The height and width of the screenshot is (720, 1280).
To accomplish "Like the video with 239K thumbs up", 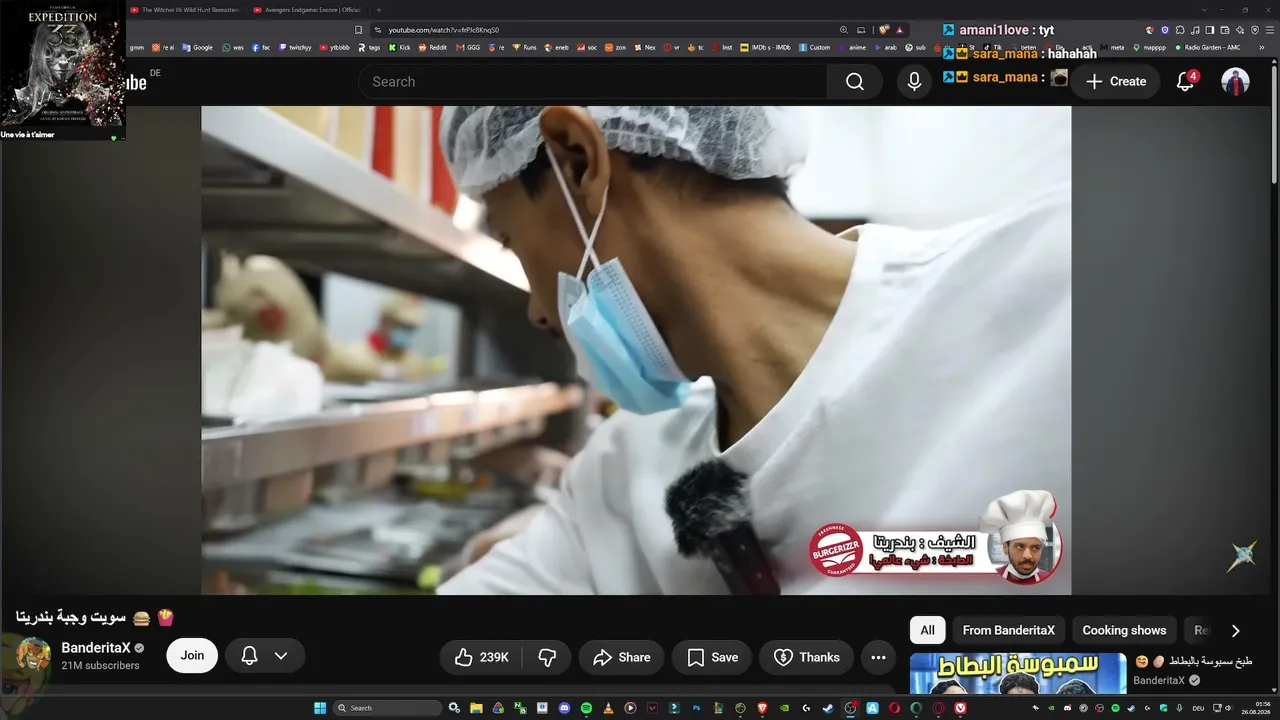I will [481, 657].
